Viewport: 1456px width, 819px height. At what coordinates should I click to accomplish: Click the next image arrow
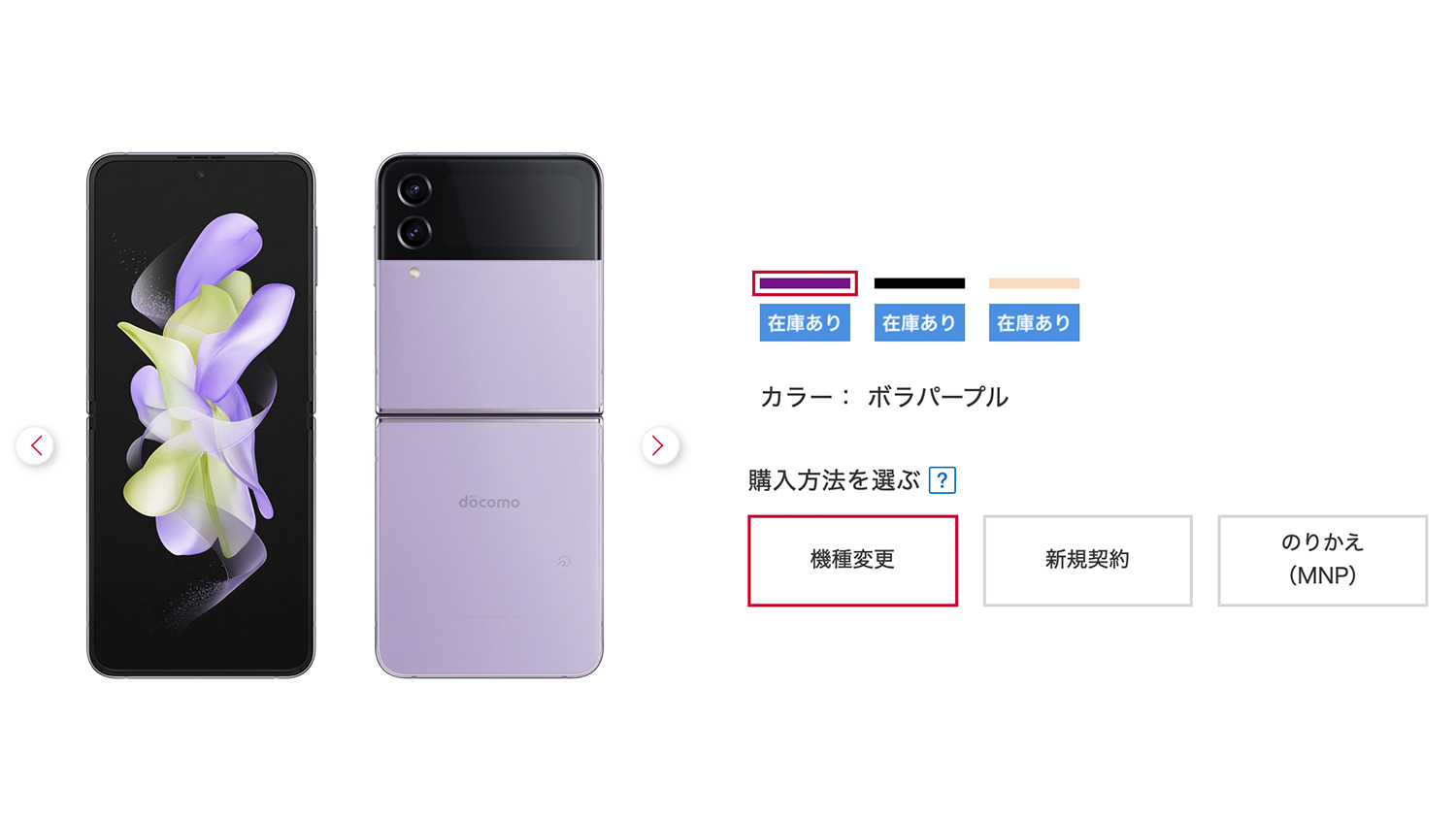click(659, 445)
